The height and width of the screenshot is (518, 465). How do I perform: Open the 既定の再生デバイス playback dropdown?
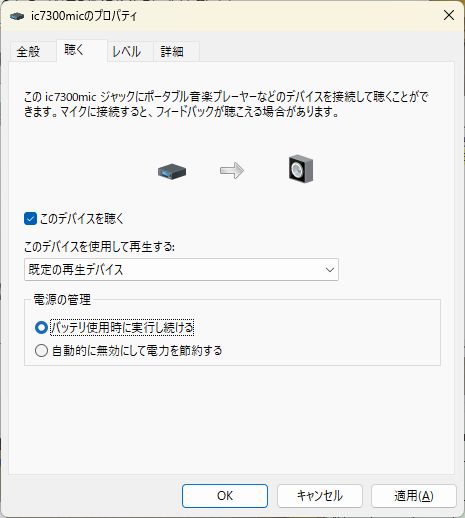coord(181,269)
